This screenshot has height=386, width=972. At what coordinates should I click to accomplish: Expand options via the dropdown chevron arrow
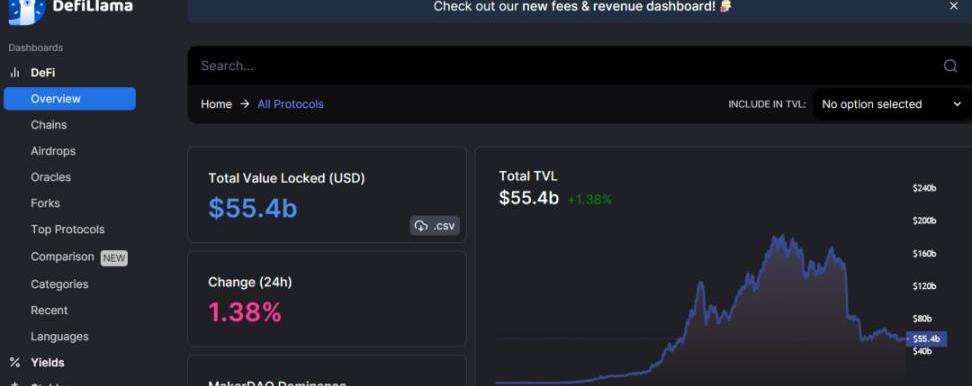pos(957,104)
